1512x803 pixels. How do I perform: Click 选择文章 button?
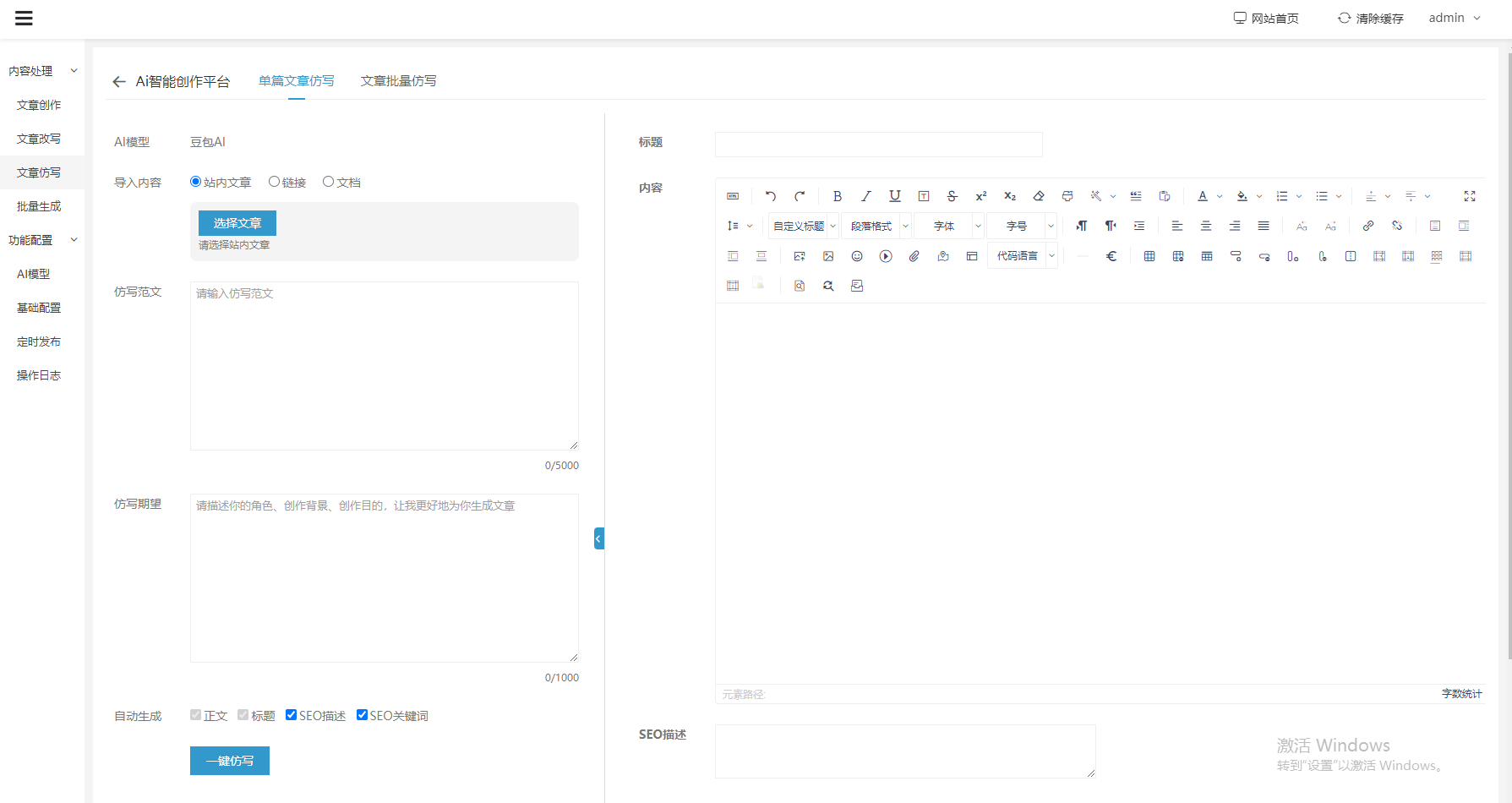[x=237, y=223]
